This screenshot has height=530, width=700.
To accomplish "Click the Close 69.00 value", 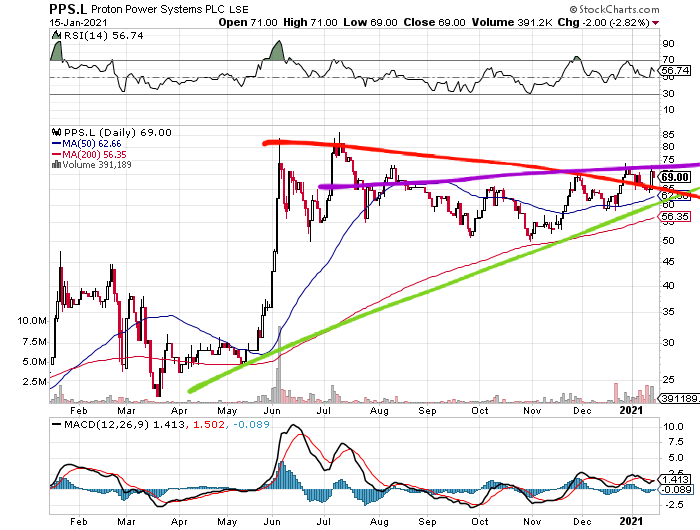I will pos(434,22).
